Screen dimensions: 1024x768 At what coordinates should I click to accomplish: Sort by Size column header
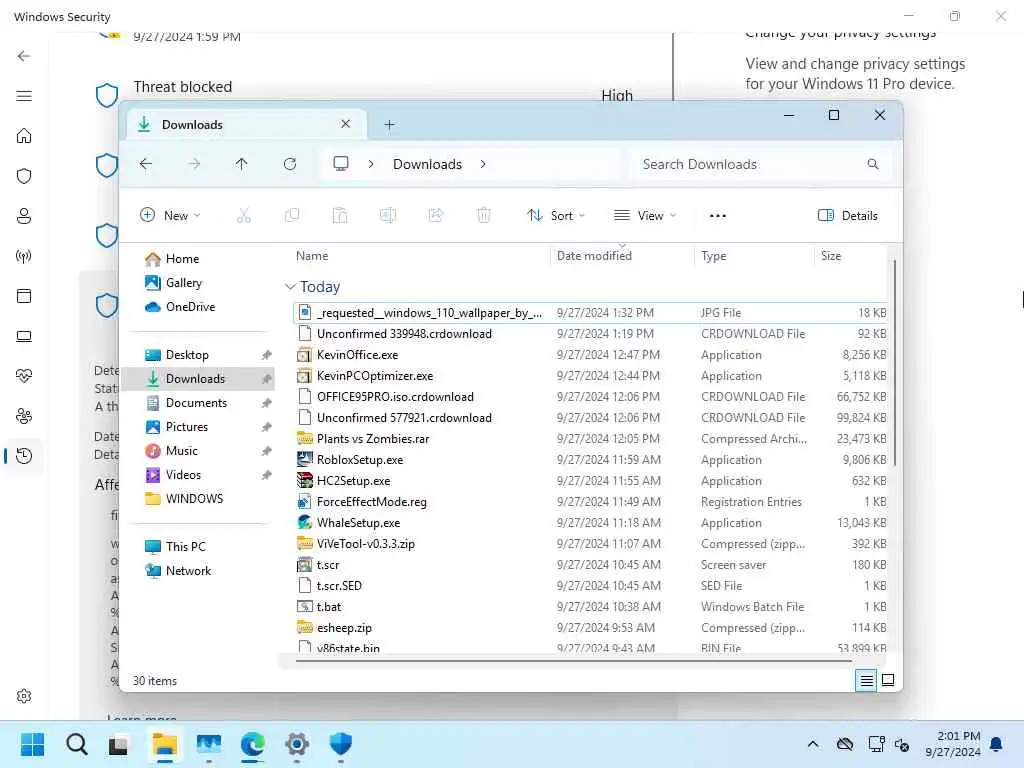(x=831, y=256)
